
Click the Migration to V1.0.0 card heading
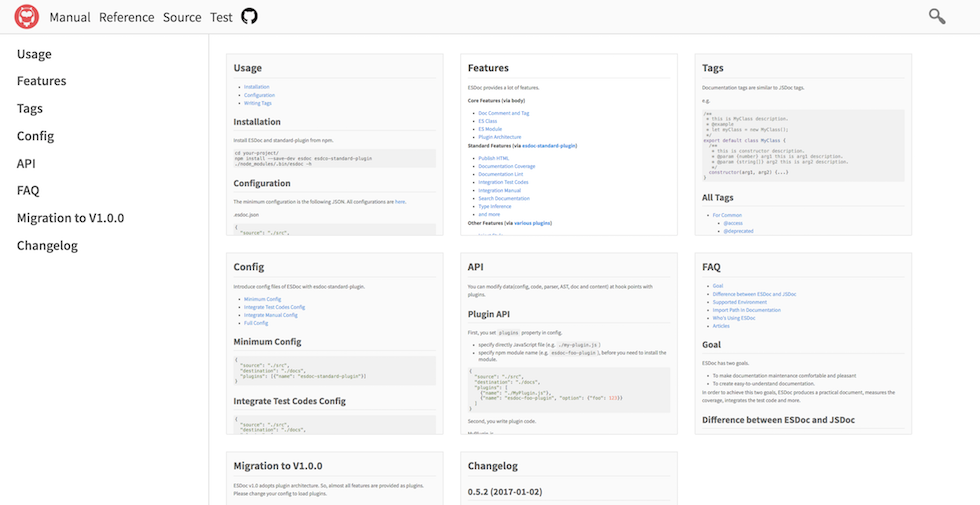tap(278, 466)
